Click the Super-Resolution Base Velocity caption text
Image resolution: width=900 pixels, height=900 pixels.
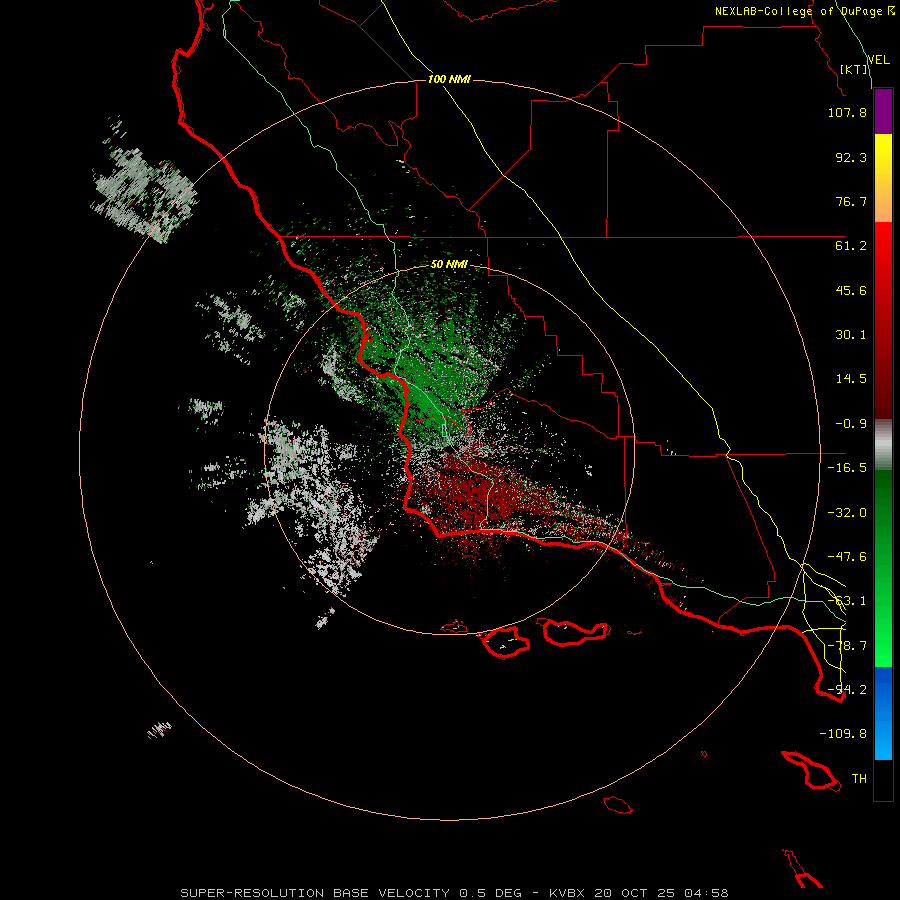point(454,893)
